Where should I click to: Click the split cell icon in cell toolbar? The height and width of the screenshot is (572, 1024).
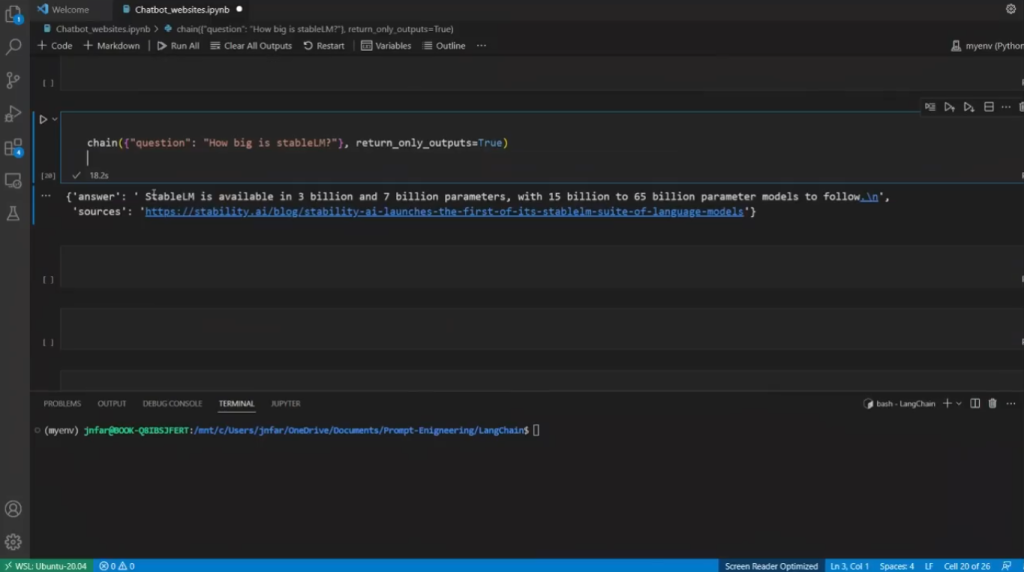click(x=989, y=107)
